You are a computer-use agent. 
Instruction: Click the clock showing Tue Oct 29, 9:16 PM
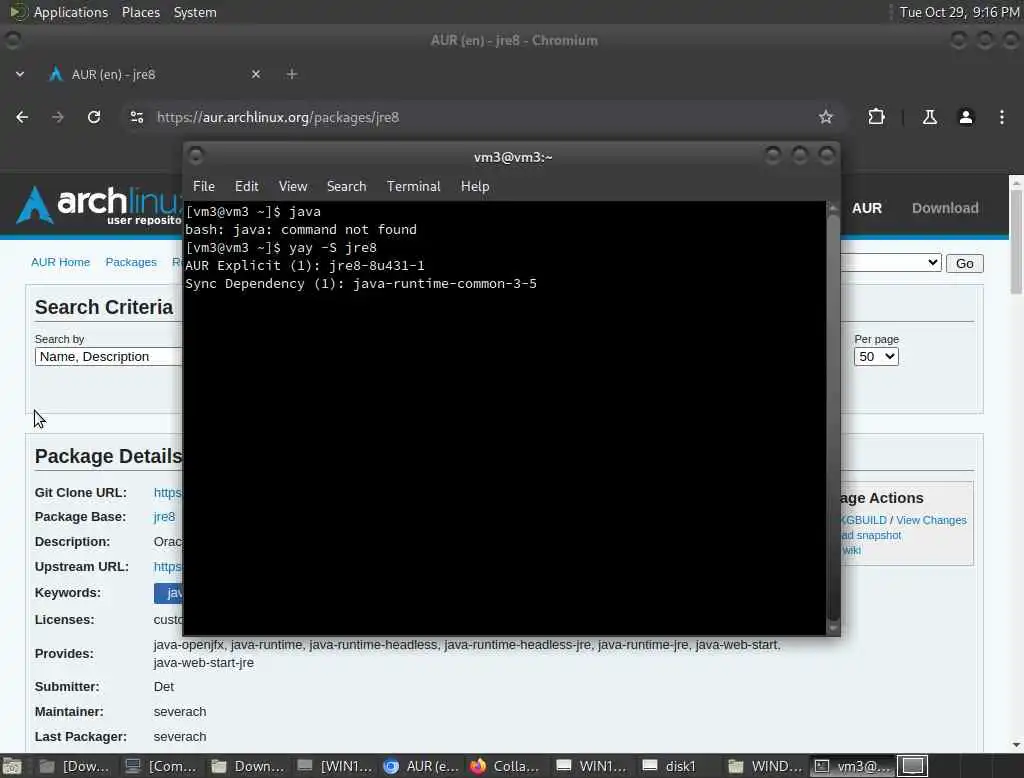coord(959,12)
